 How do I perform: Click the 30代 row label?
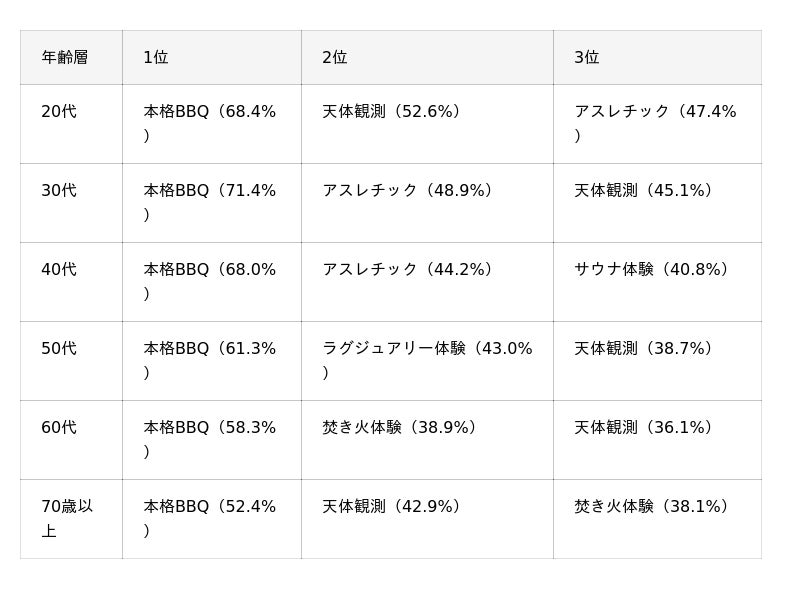tap(59, 191)
